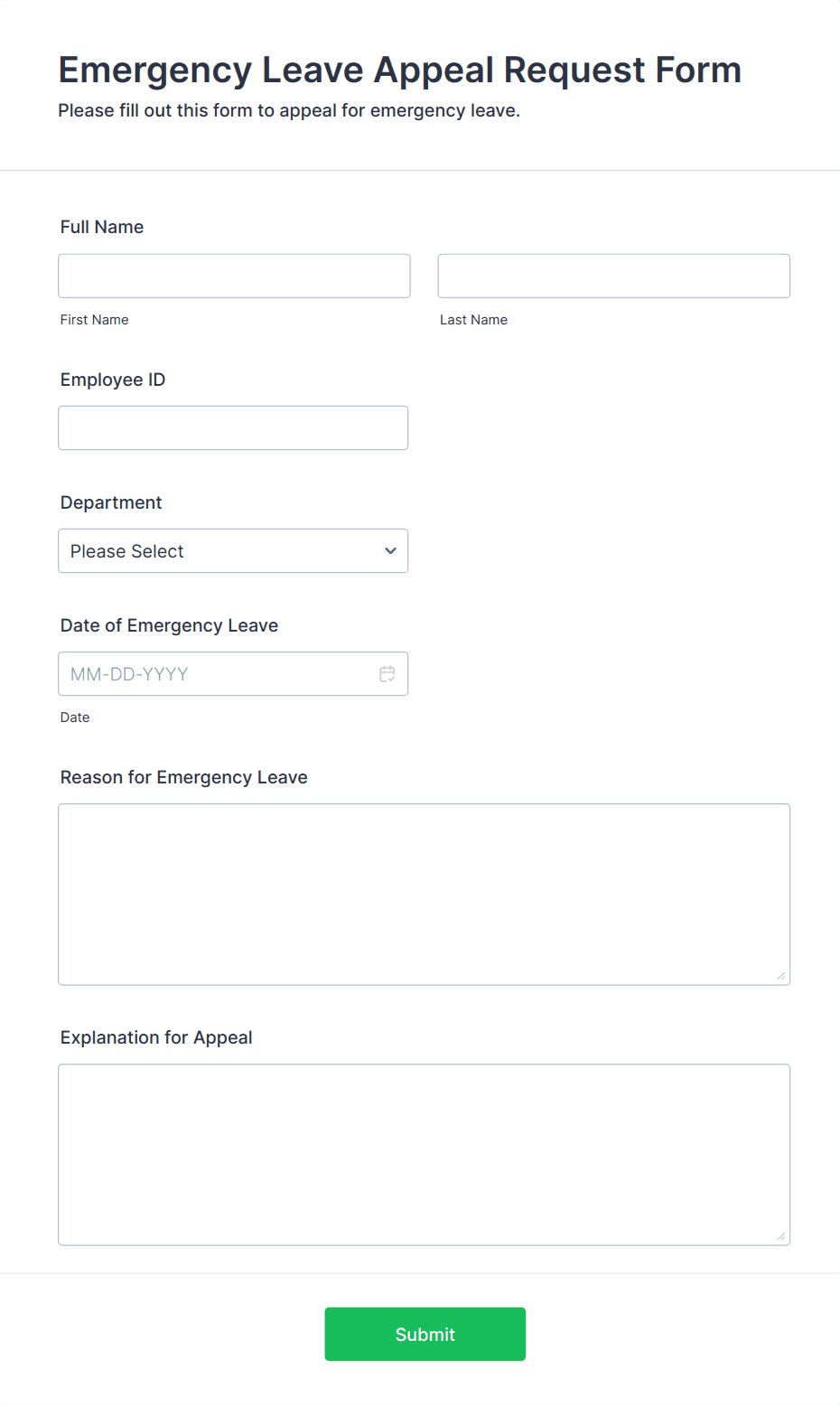The height and width of the screenshot is (1406, 840).
Task: Click the Employee ID label
Action: coord(113,380)
